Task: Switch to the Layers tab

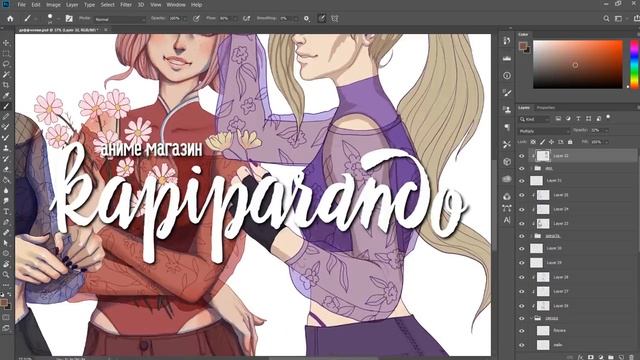Action: point(524,108)
